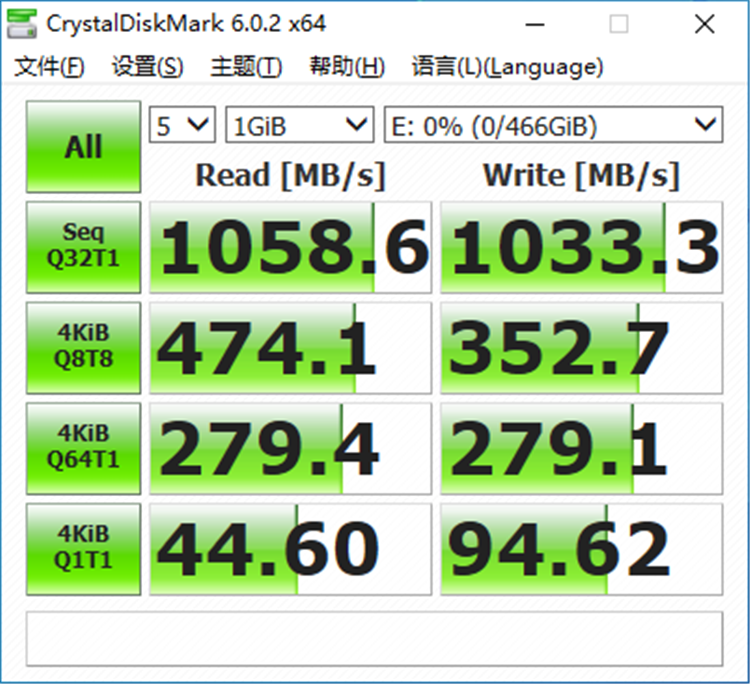Click the Seq Q32T1 read result 1058.6

click(291, 247)
